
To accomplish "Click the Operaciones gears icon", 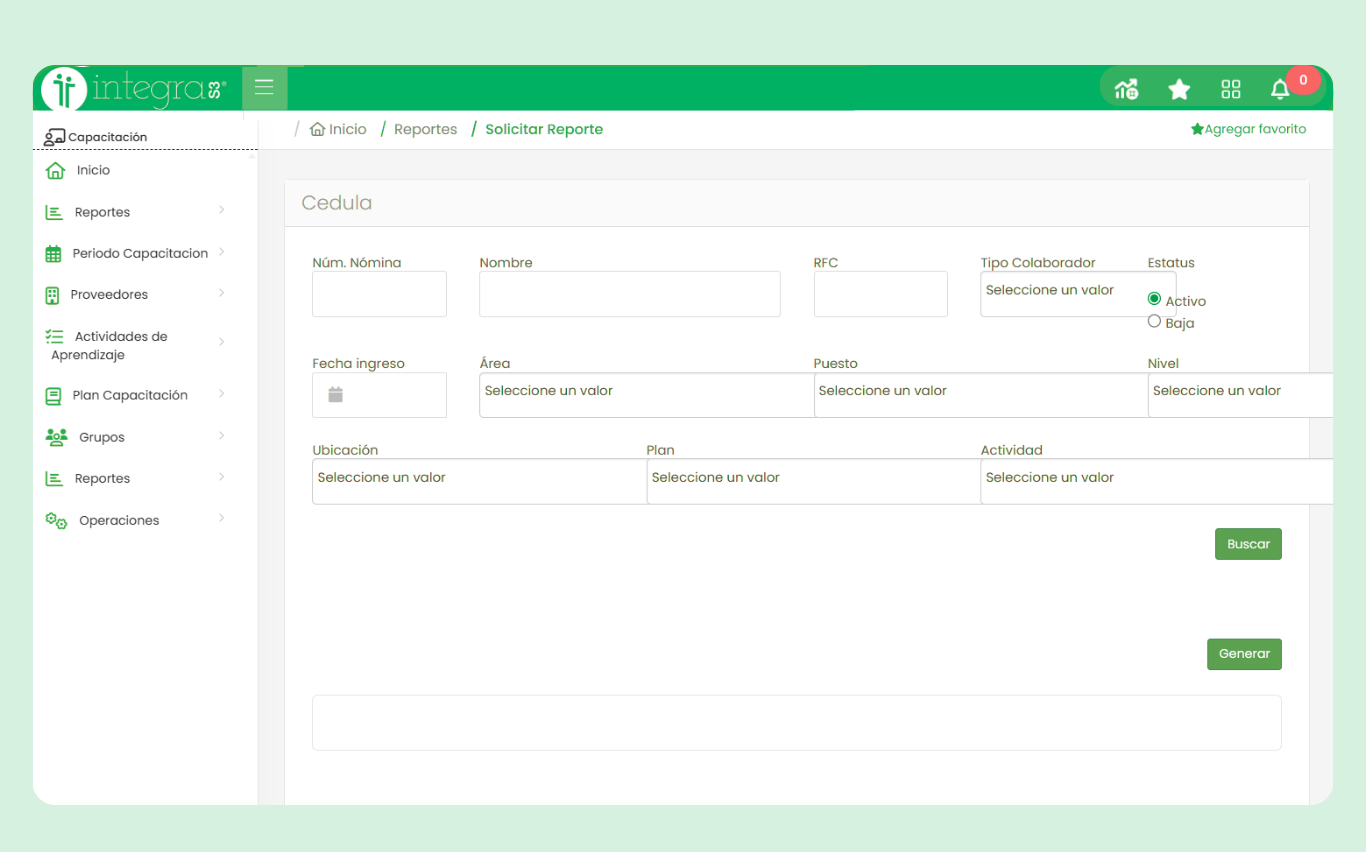I will point(57,521).
